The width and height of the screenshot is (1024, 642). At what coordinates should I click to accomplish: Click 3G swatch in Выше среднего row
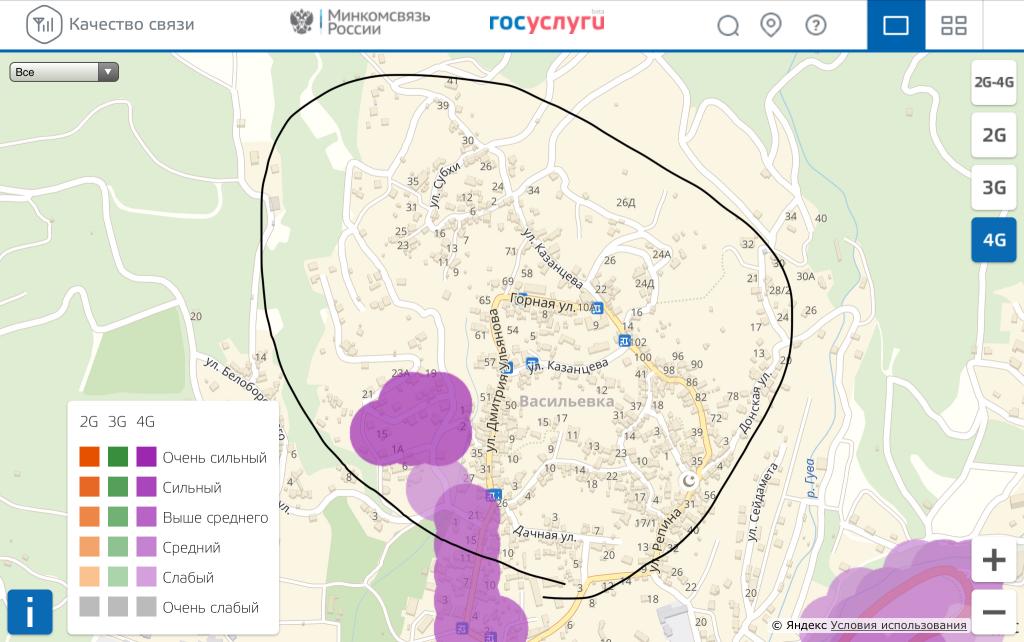(x=118, y=517)
